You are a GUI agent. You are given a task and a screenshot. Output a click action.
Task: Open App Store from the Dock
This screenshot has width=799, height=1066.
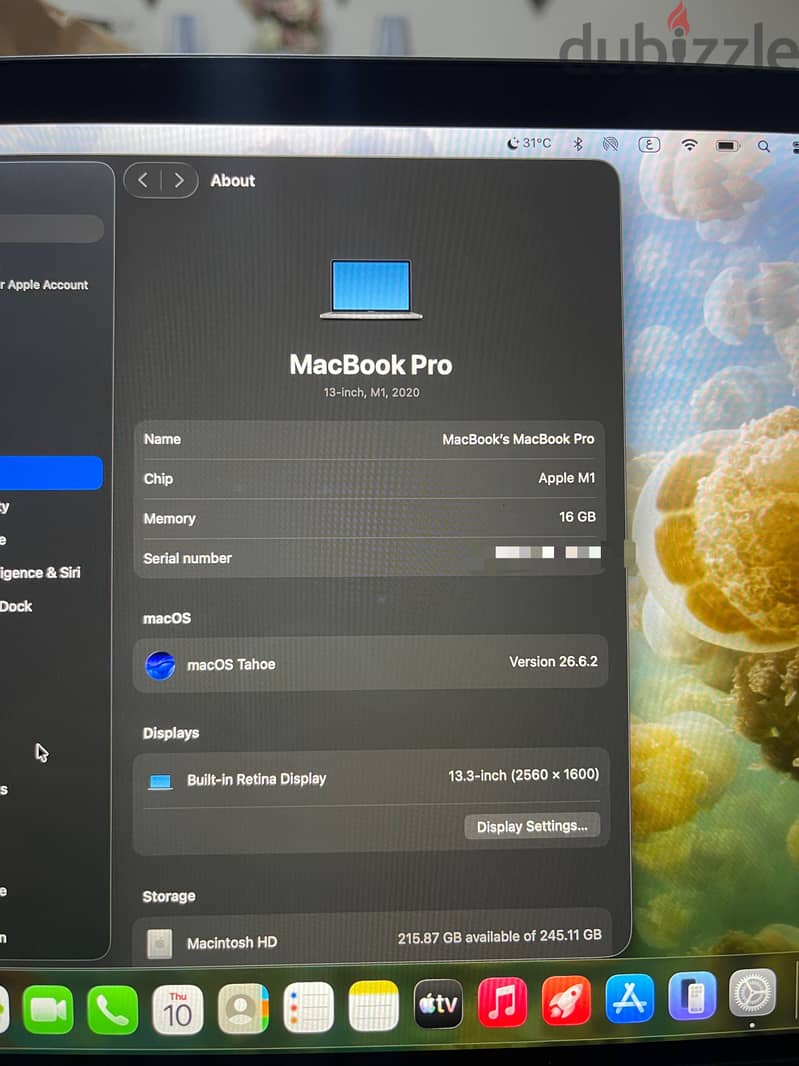[630, 997]
